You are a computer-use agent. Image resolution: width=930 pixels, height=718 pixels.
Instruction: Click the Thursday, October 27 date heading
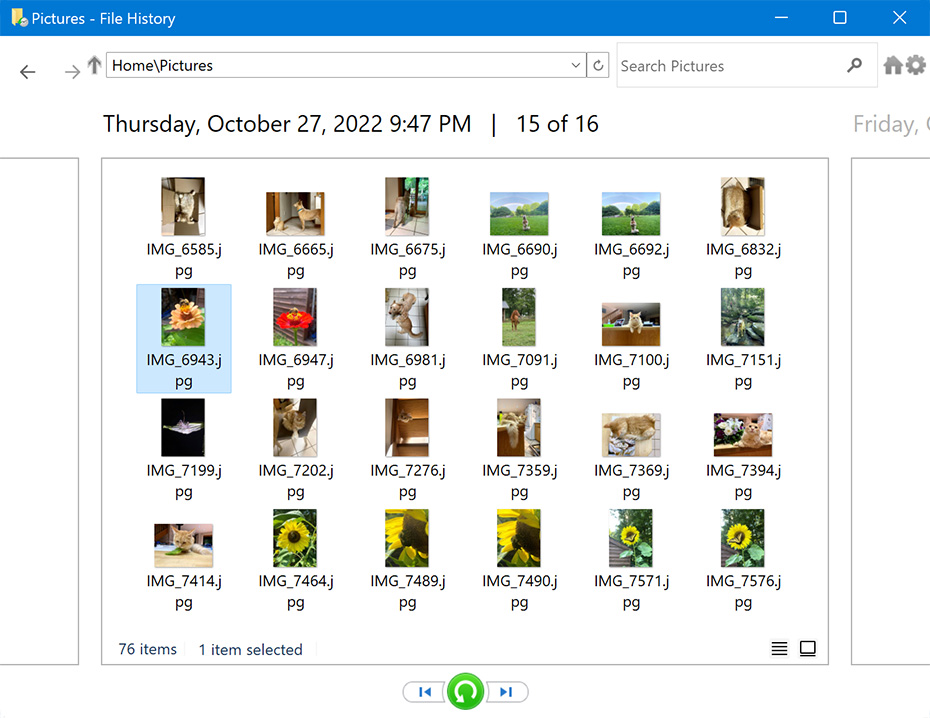(287, 123)
